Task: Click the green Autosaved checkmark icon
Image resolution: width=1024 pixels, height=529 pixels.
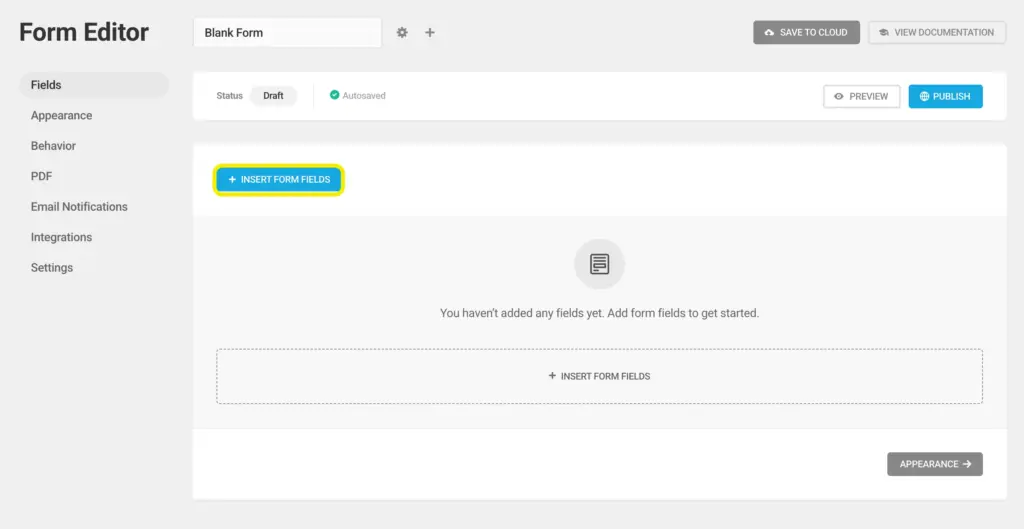Action: (335, 96)
